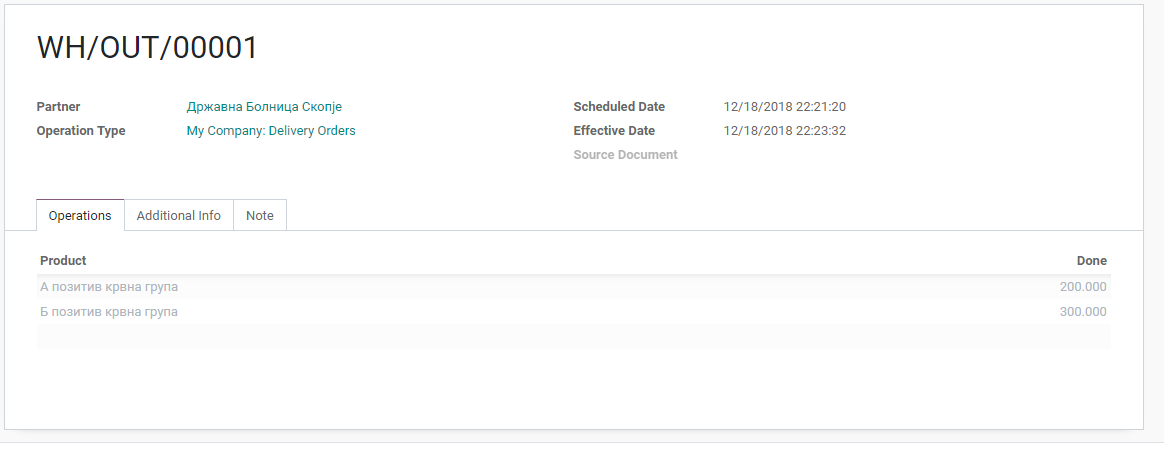1164x459 pixels.
Task: Sort by the Product column header
Action: point(63,261)
